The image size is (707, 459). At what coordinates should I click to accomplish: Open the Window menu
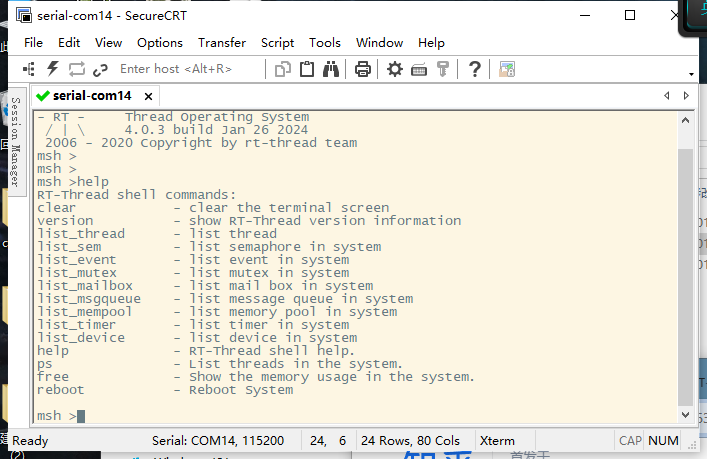coord(379,43)
